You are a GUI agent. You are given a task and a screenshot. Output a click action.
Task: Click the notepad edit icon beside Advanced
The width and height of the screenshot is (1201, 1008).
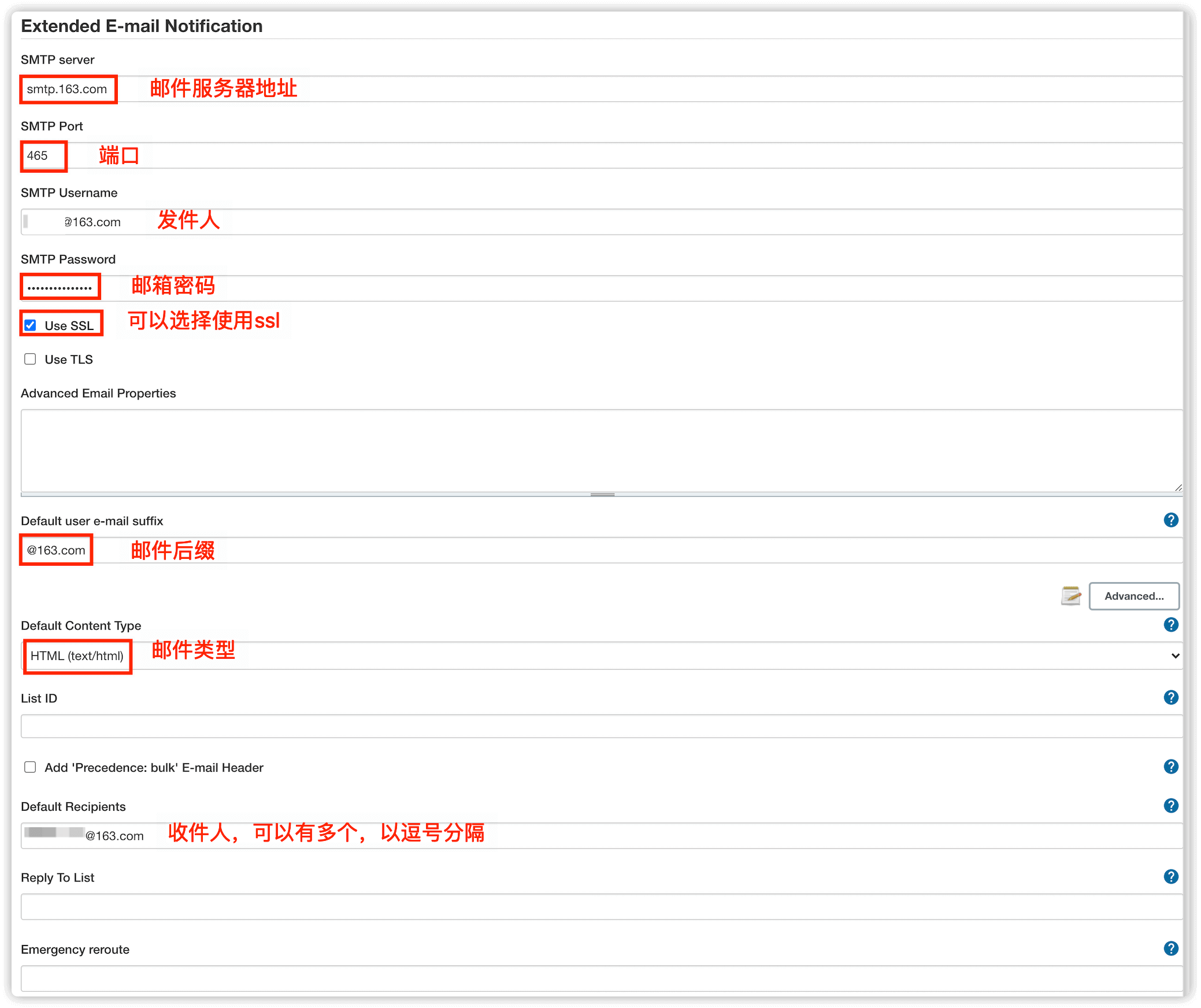point(1070,596)
